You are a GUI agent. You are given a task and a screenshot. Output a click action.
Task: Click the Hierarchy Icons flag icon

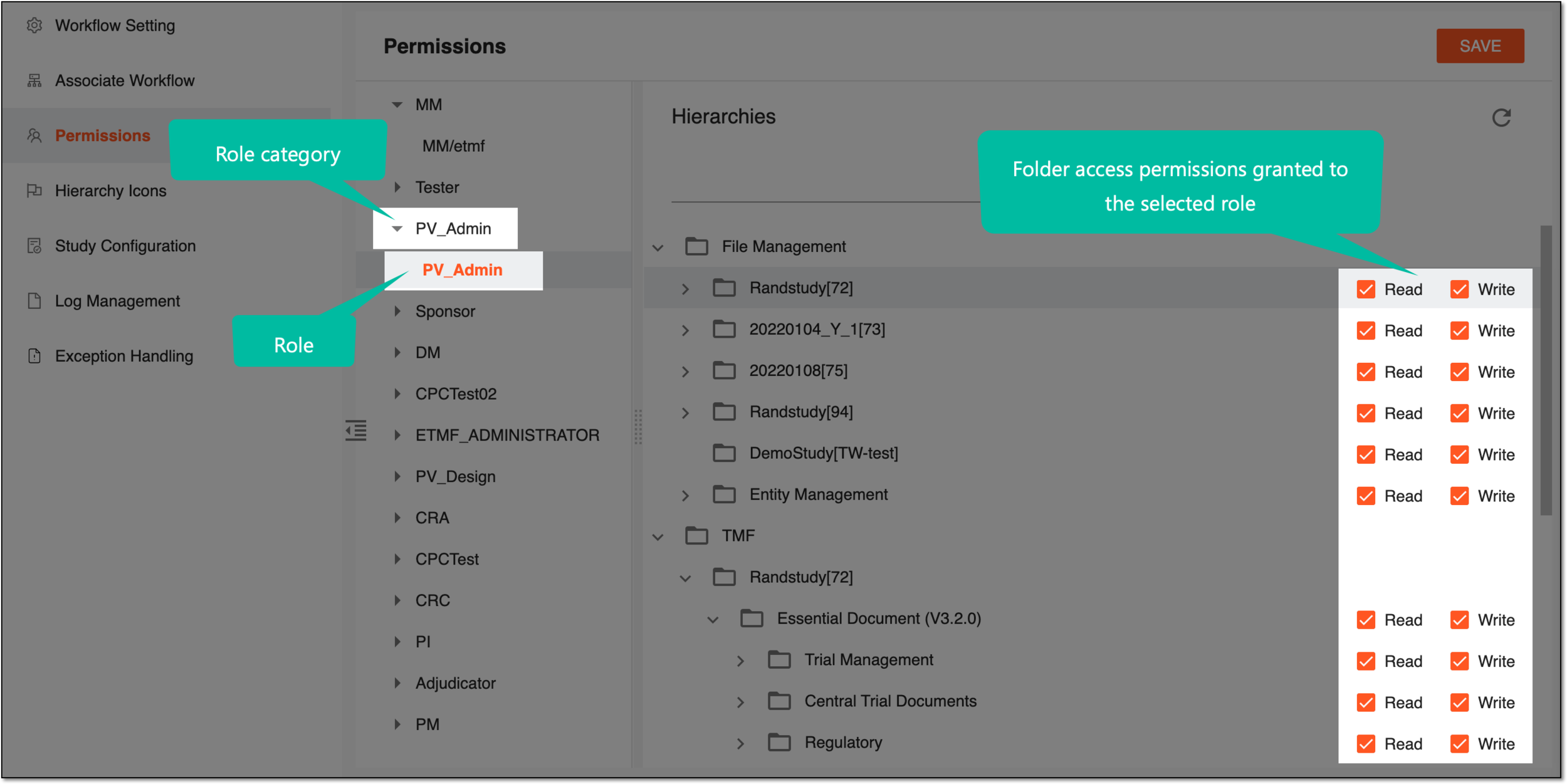click(34, 191)
